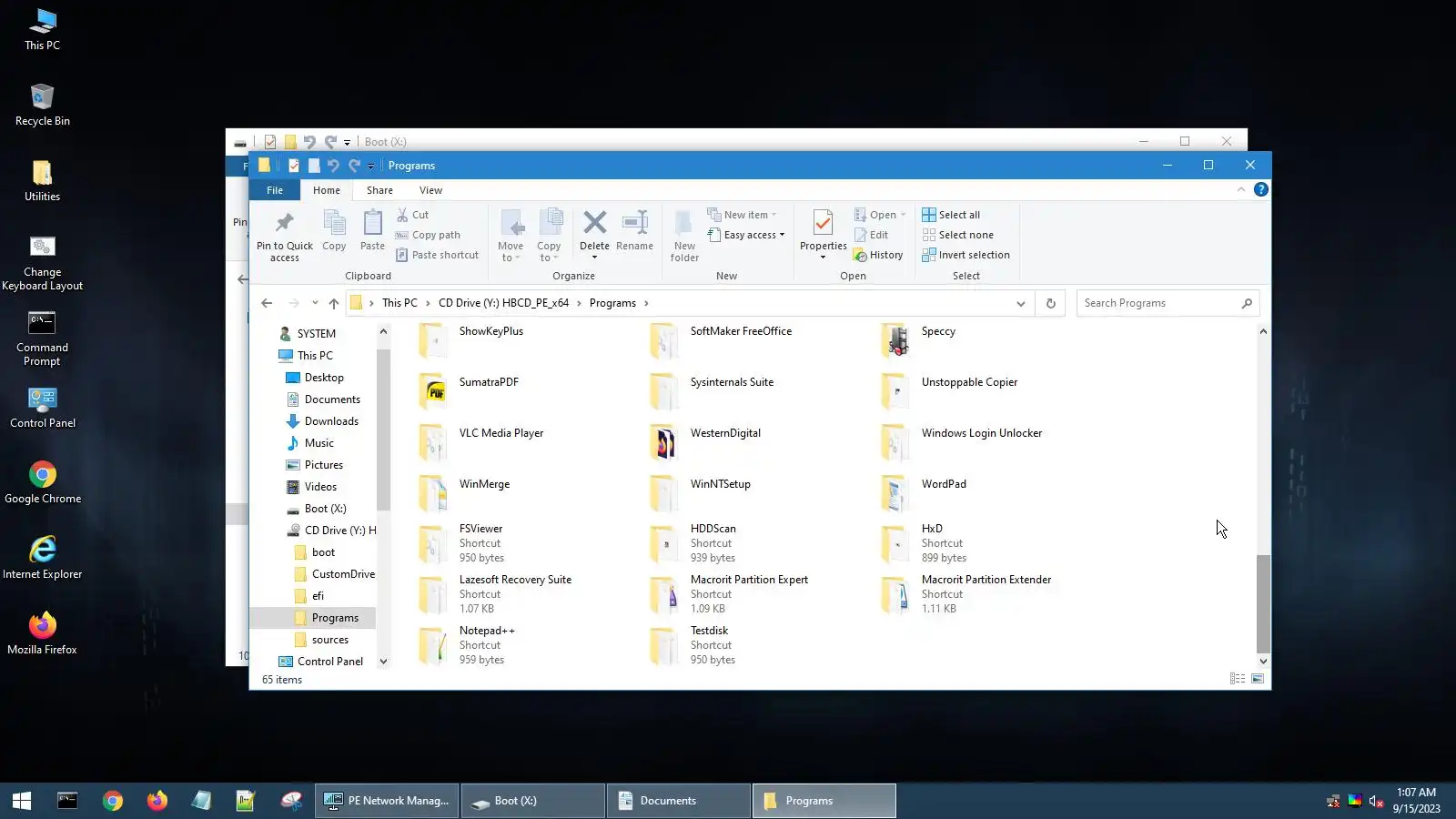Click the red Delete icon in Organize
Image resolution: width=1456 pixels, height=819 pixels.
point(595,222)
